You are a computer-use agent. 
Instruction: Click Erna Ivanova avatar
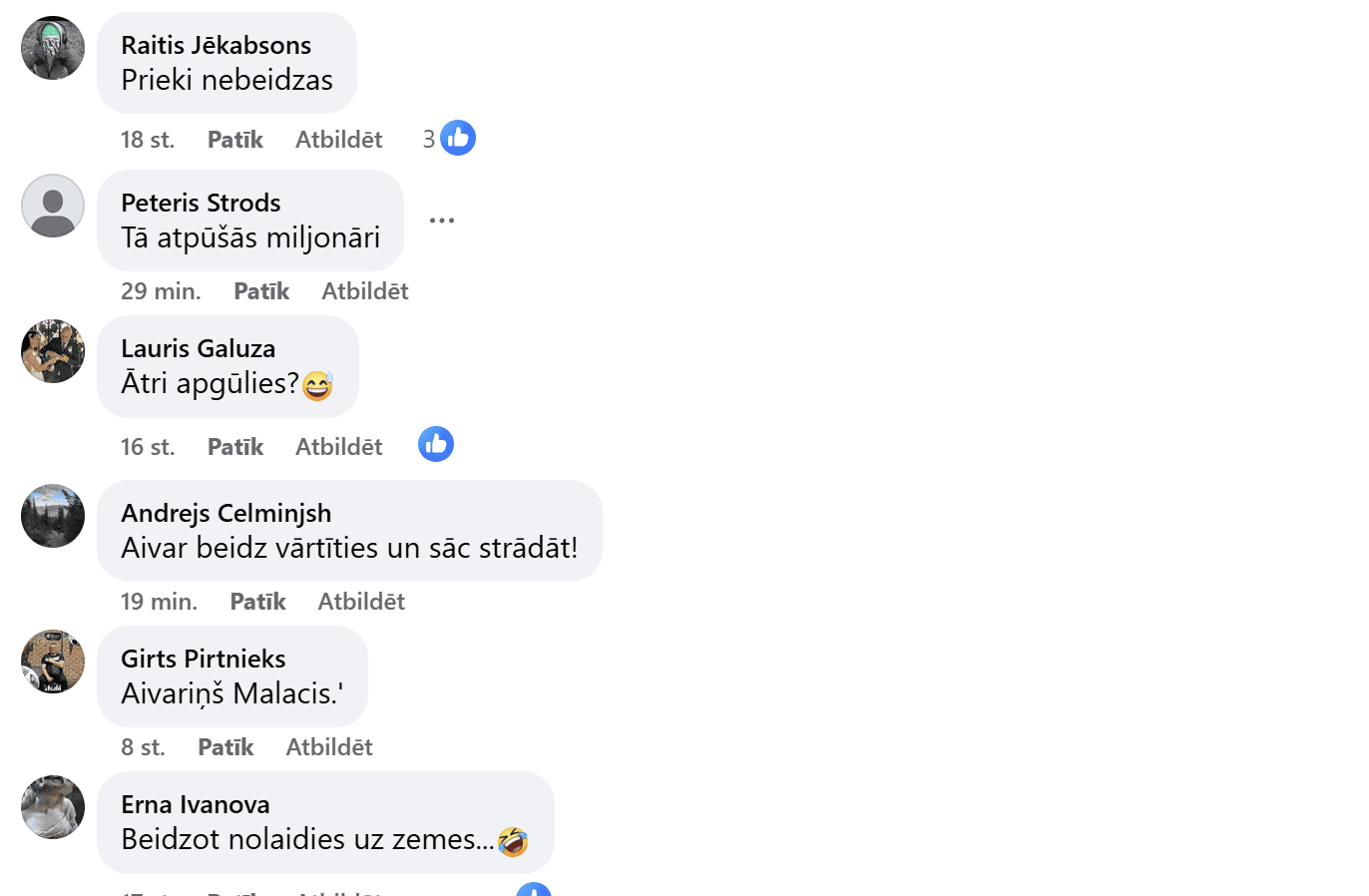pos(53,807)
